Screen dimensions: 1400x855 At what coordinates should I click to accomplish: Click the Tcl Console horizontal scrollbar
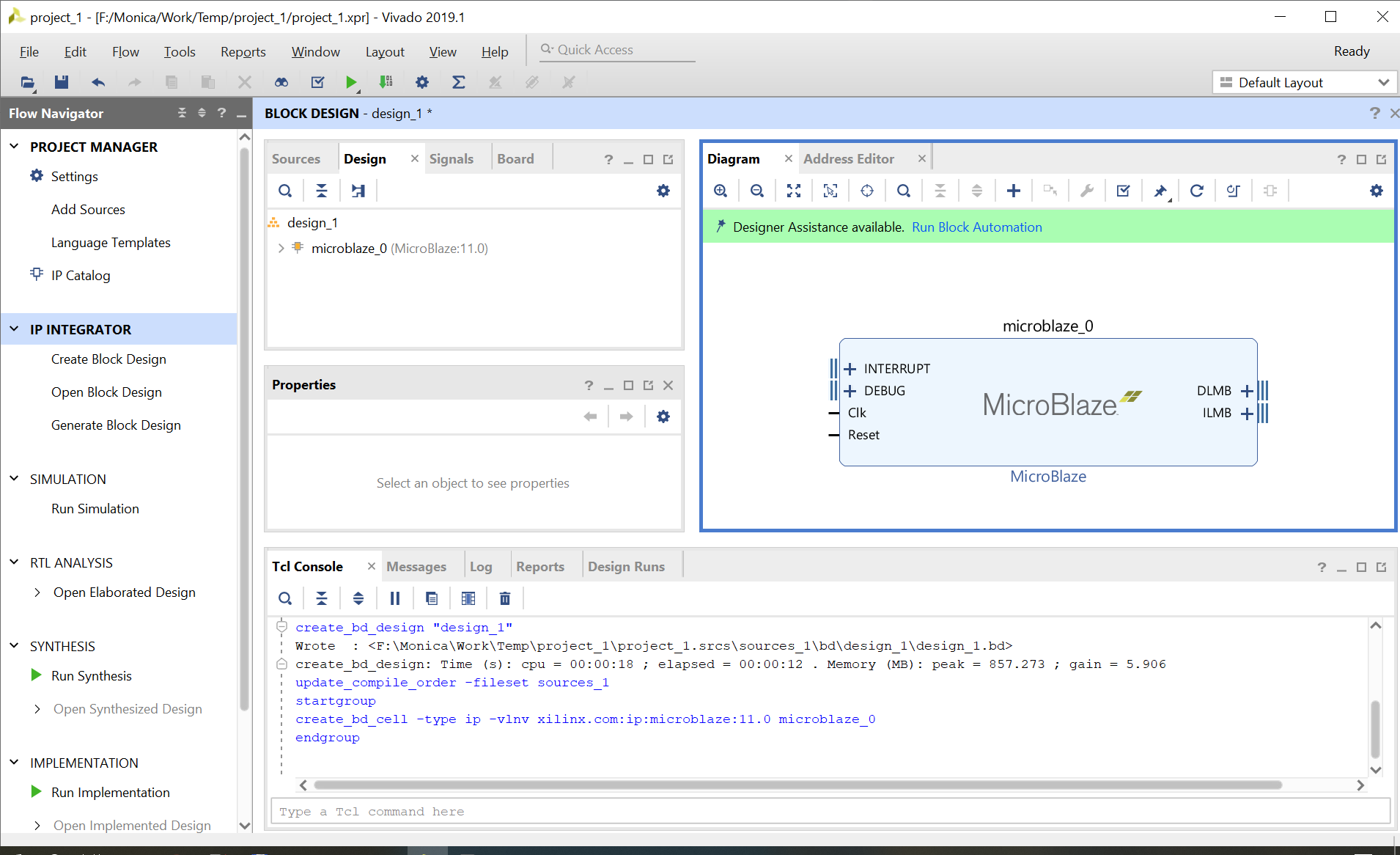[797, 785]
